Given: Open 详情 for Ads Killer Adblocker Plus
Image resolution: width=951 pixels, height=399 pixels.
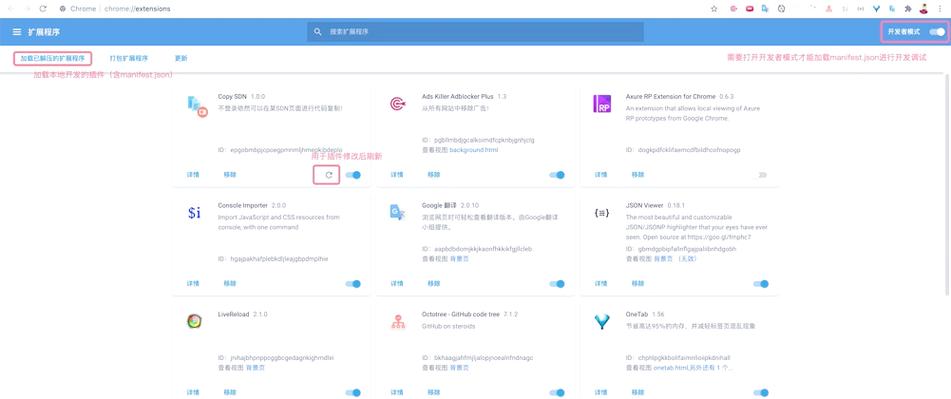Looking at the screenshot, I should [397, 175].
